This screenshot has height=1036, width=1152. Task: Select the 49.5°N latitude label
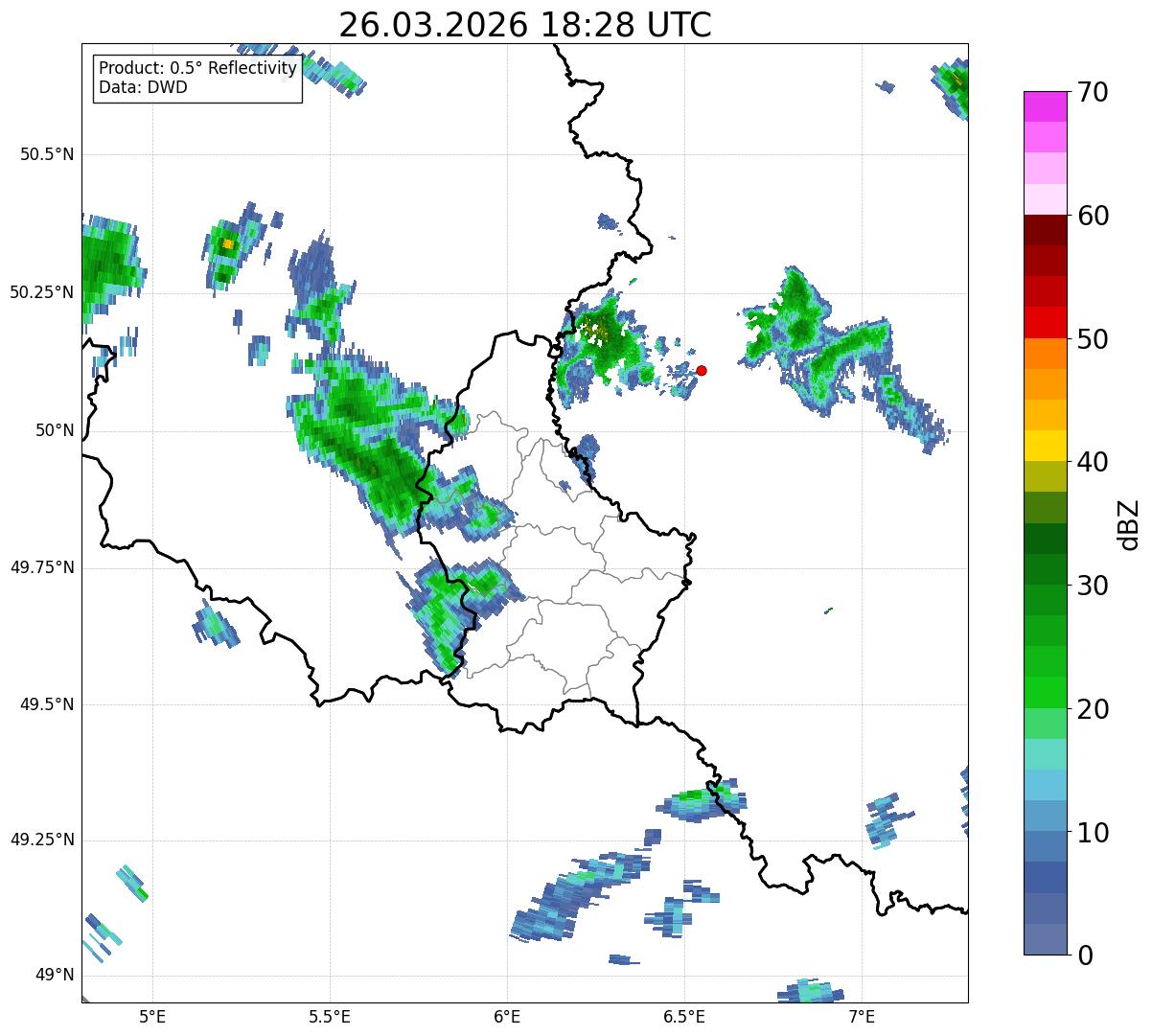point(47,704)
